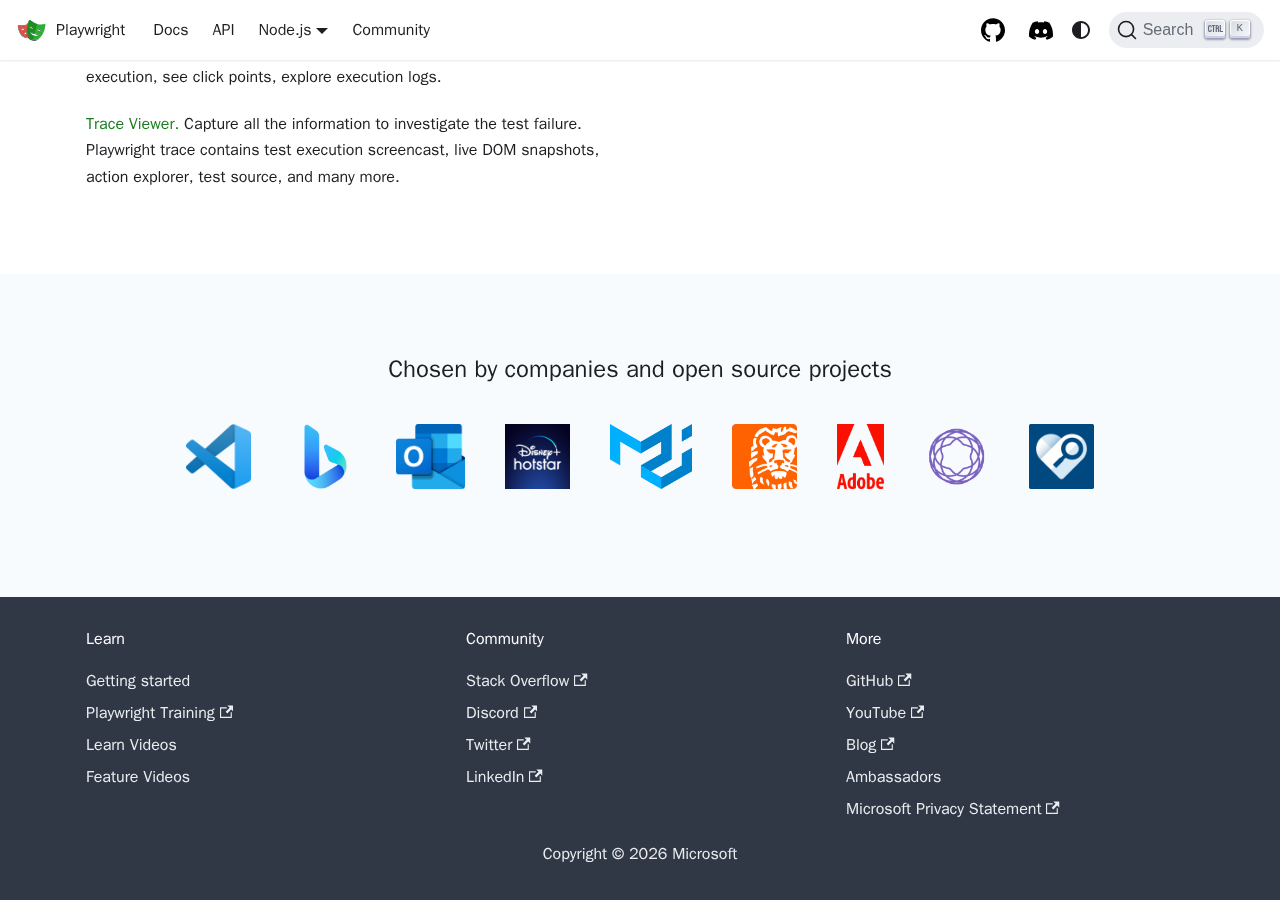Click the ING lion logo
This screenshot has height=900, width=1280.
764,456
